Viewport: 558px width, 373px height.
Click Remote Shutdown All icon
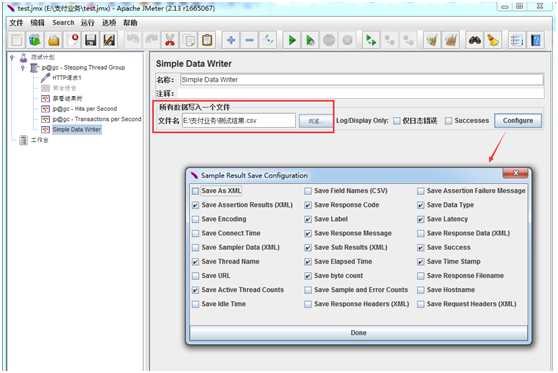pos(408,40)
